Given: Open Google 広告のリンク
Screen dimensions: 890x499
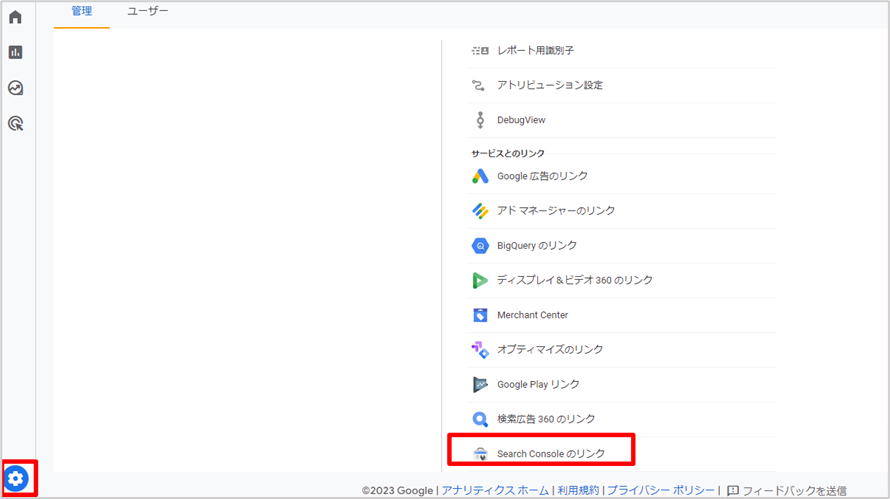Looking at the screenshot, I should click(x=543, y=176).
